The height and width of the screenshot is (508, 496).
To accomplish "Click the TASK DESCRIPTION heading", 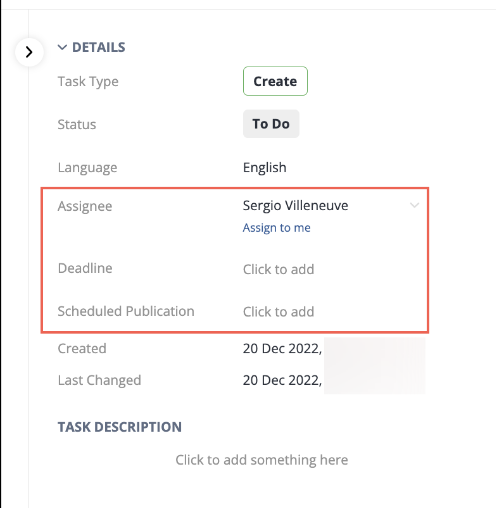I will click(x=120, y=427).
